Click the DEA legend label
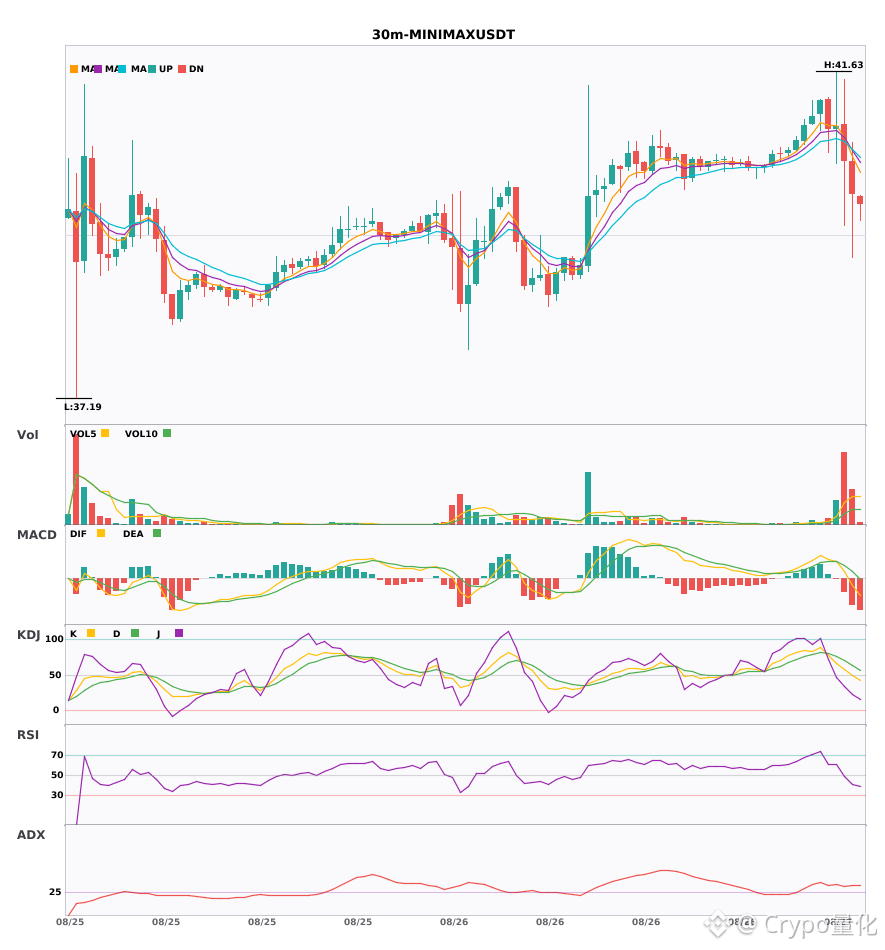This screenshot has height=950, width=885. click(133, 534)
